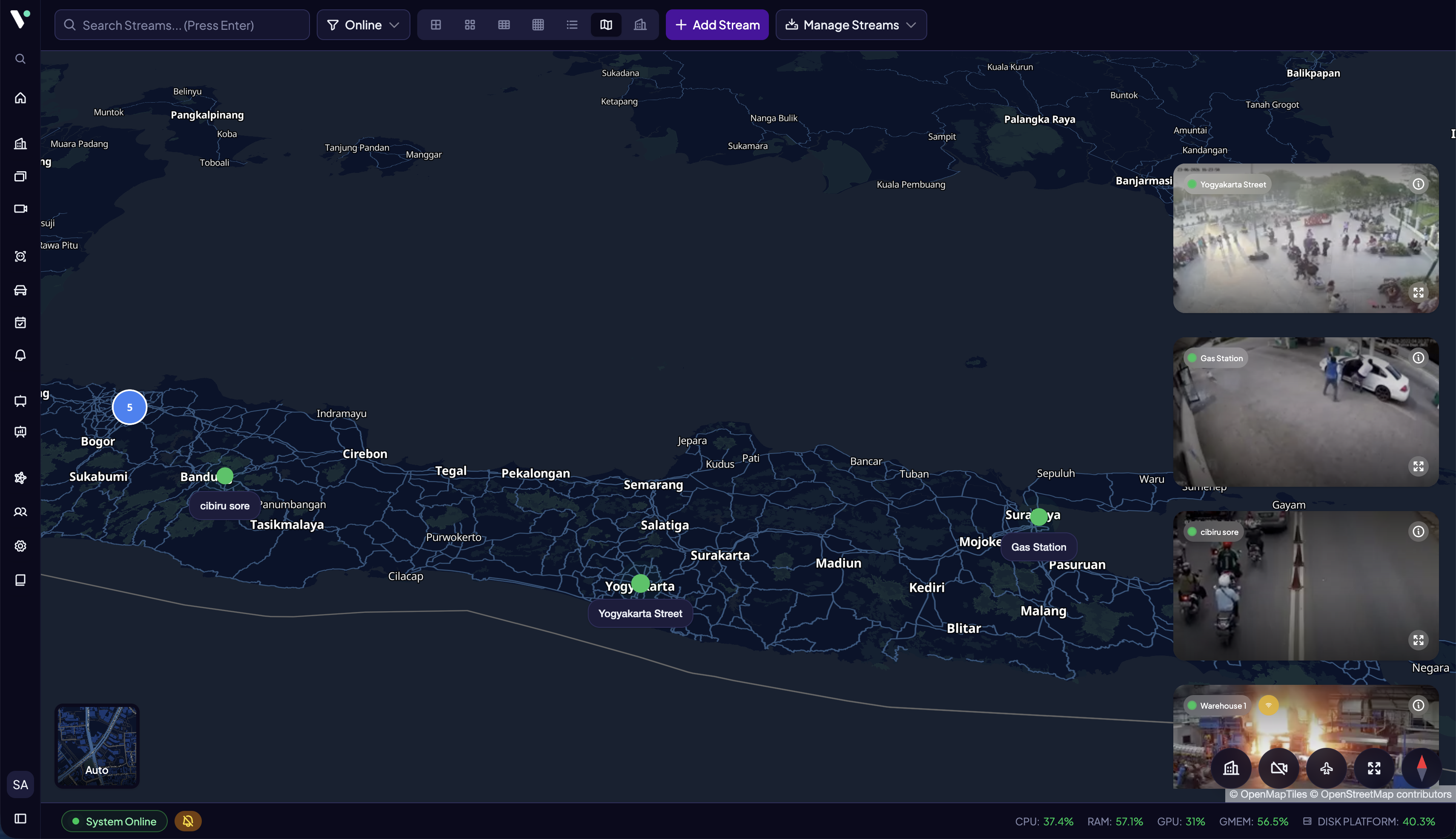Screen dimensions: 1456x839
Task: Open the book documentation sidebar icon
Action: pos(20,580)
